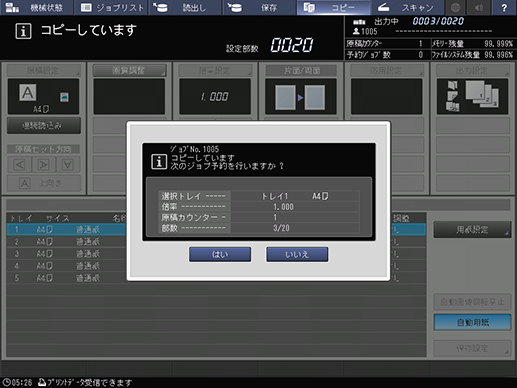Viewport: 517px width, 388px height.
Task: Select left-pointing original direction icon
Action: coord(20,165)
